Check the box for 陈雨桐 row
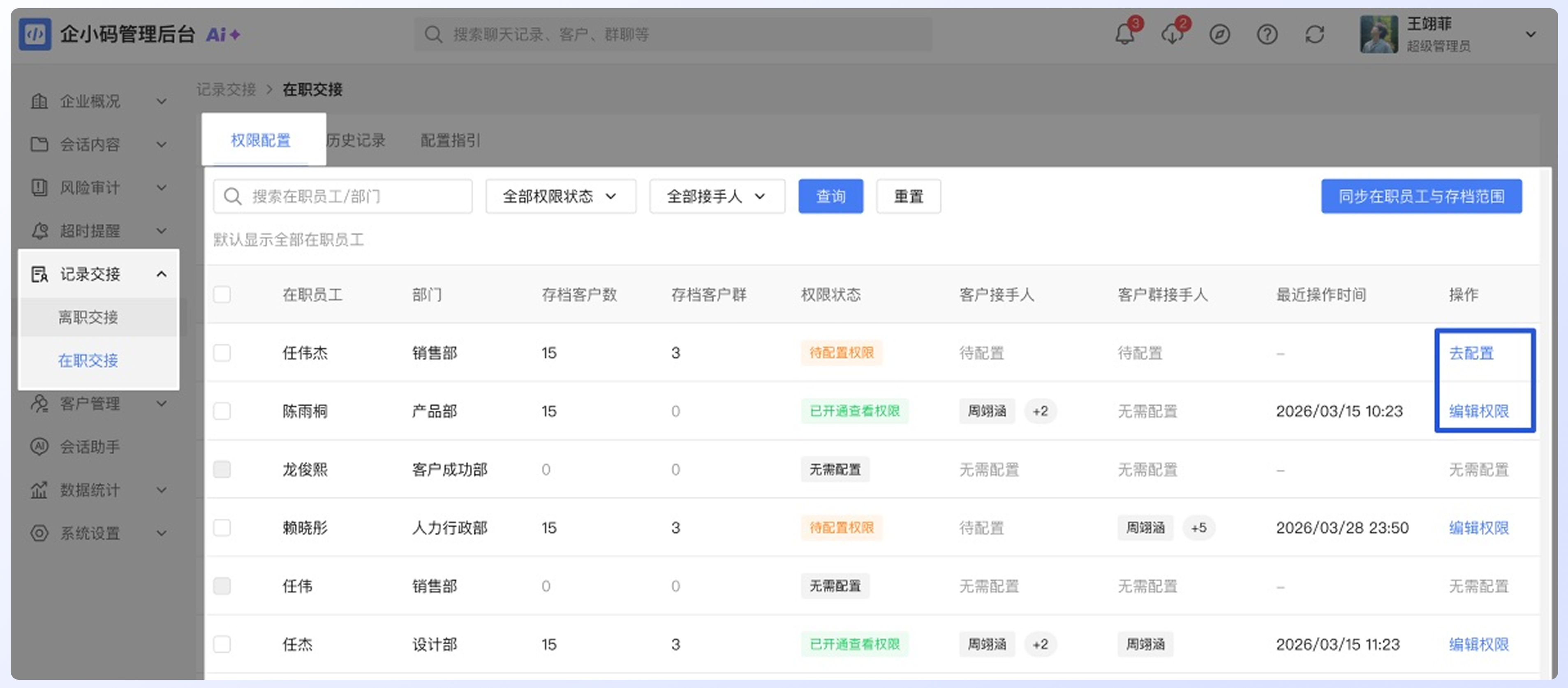1568x688 pixels. [222, 411]
